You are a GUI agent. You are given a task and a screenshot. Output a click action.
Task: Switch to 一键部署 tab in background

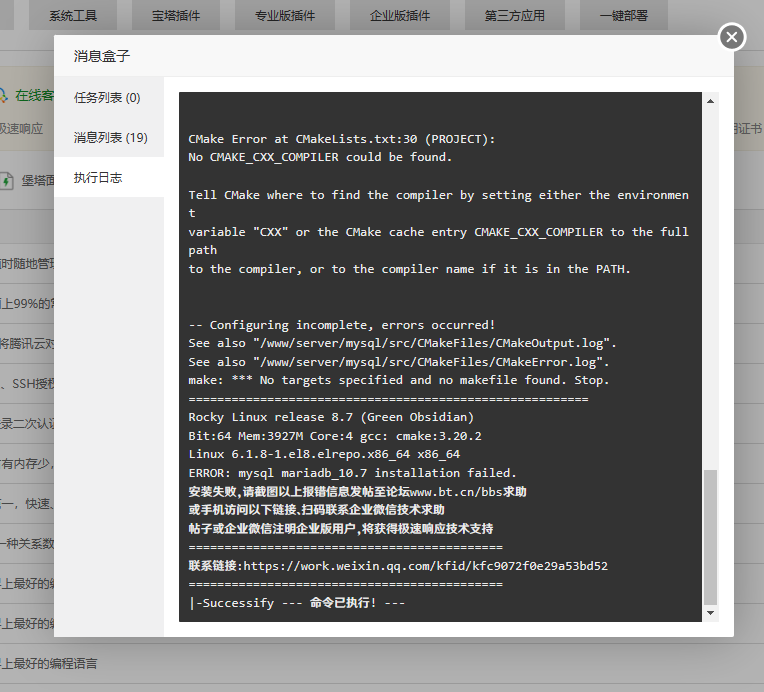tap(624, 15)
